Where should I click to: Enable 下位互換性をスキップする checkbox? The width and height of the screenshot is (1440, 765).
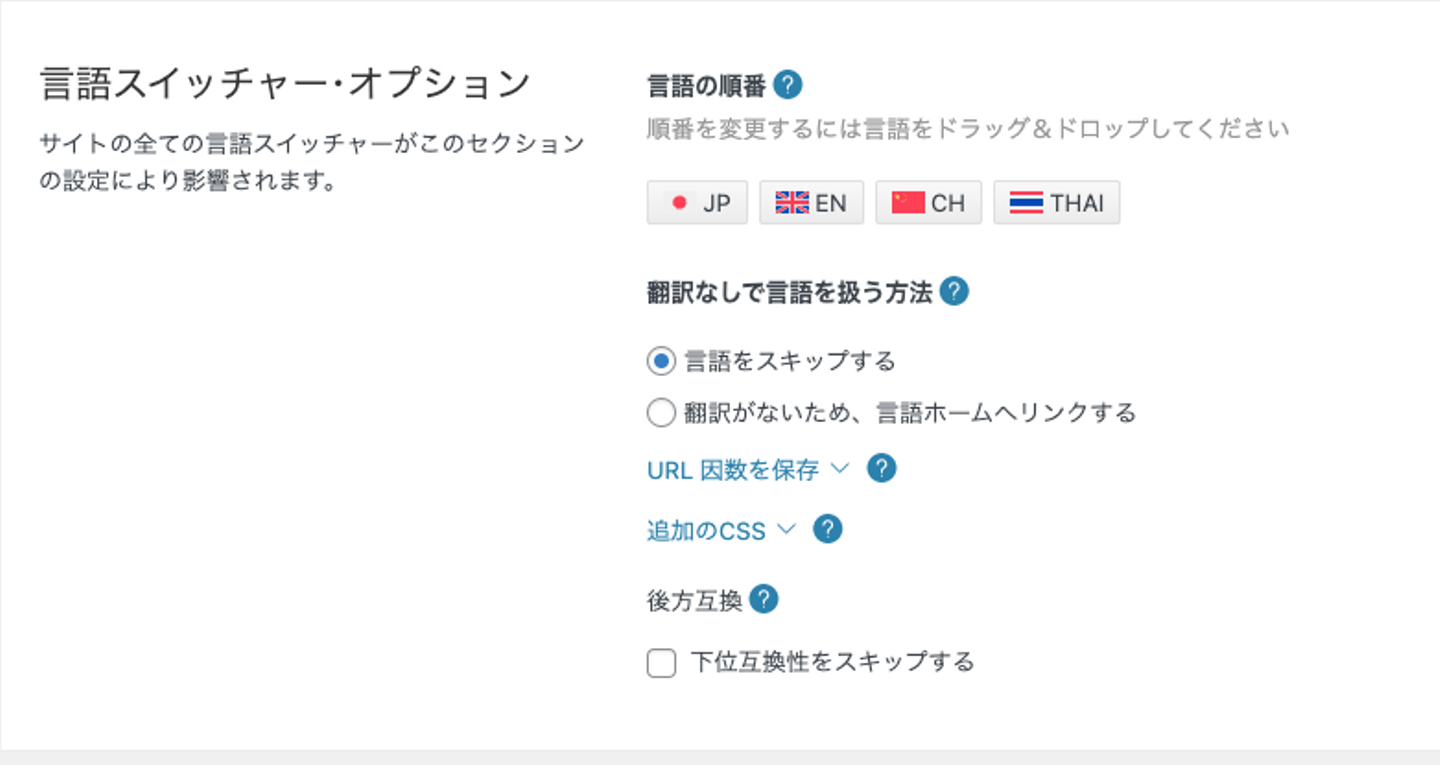tap(661, 662)
